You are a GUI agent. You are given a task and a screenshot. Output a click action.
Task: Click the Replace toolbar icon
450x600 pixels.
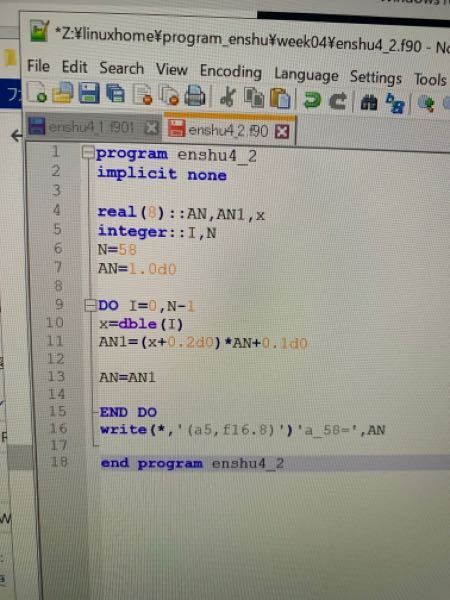pyautogui.click(x=394, y=103)
